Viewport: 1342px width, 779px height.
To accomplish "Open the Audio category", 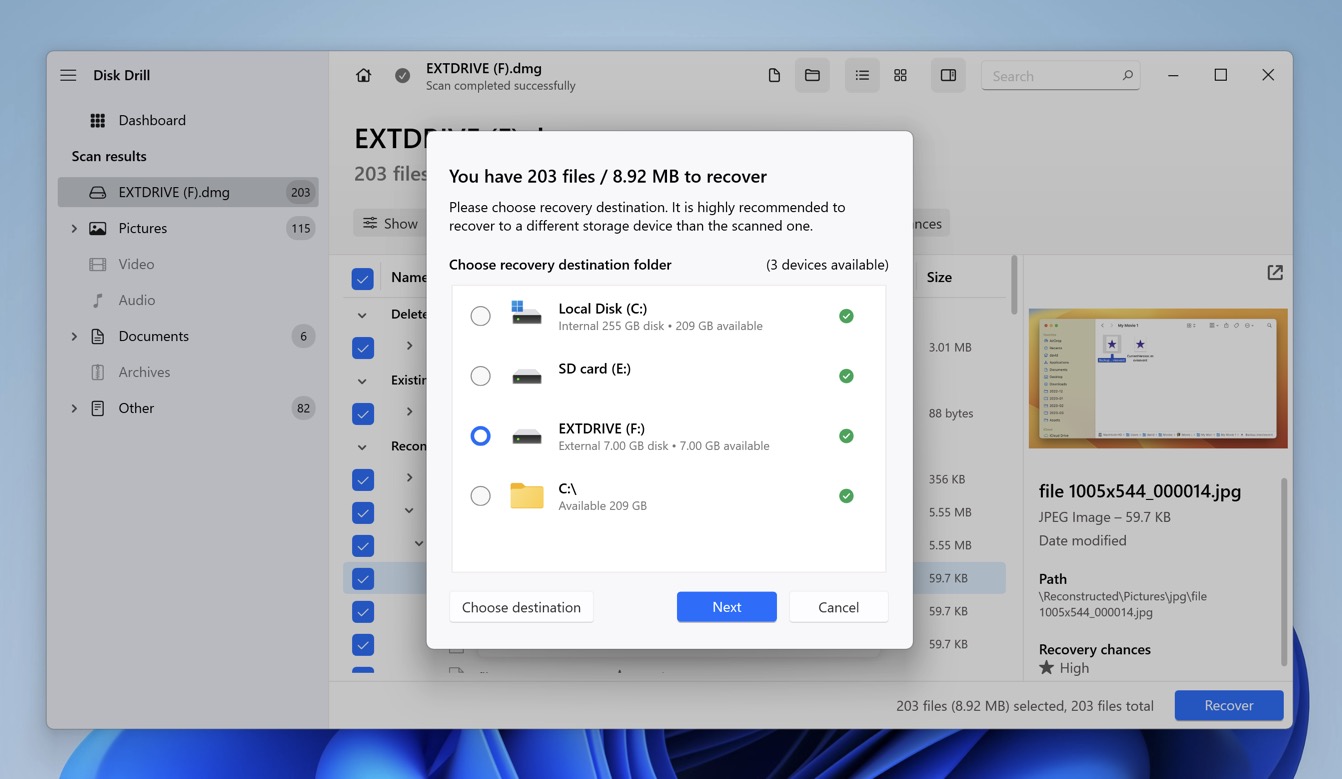I will point(188,300).
